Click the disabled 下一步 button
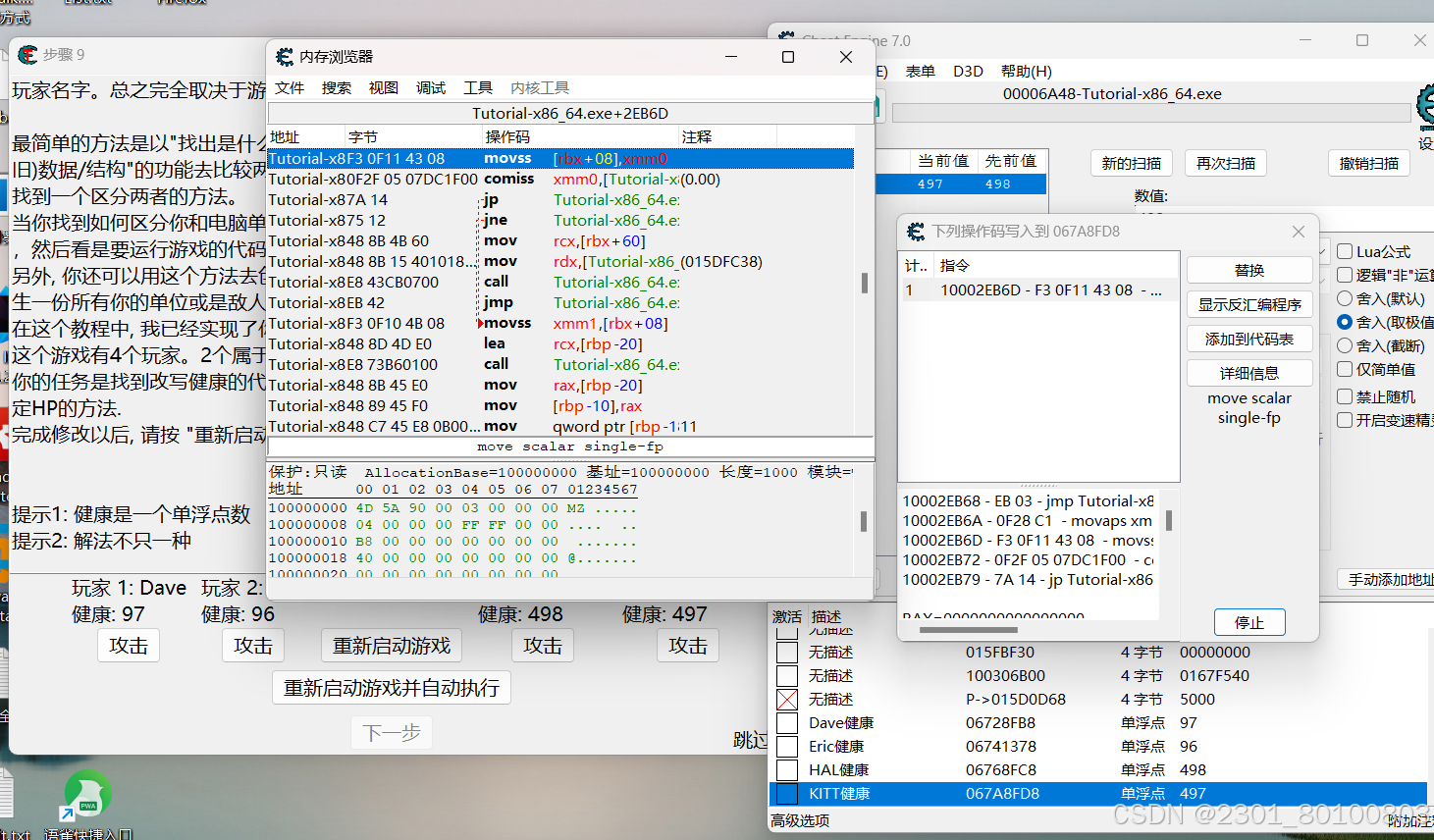The image size is (1434, 840). pos(392,732)
